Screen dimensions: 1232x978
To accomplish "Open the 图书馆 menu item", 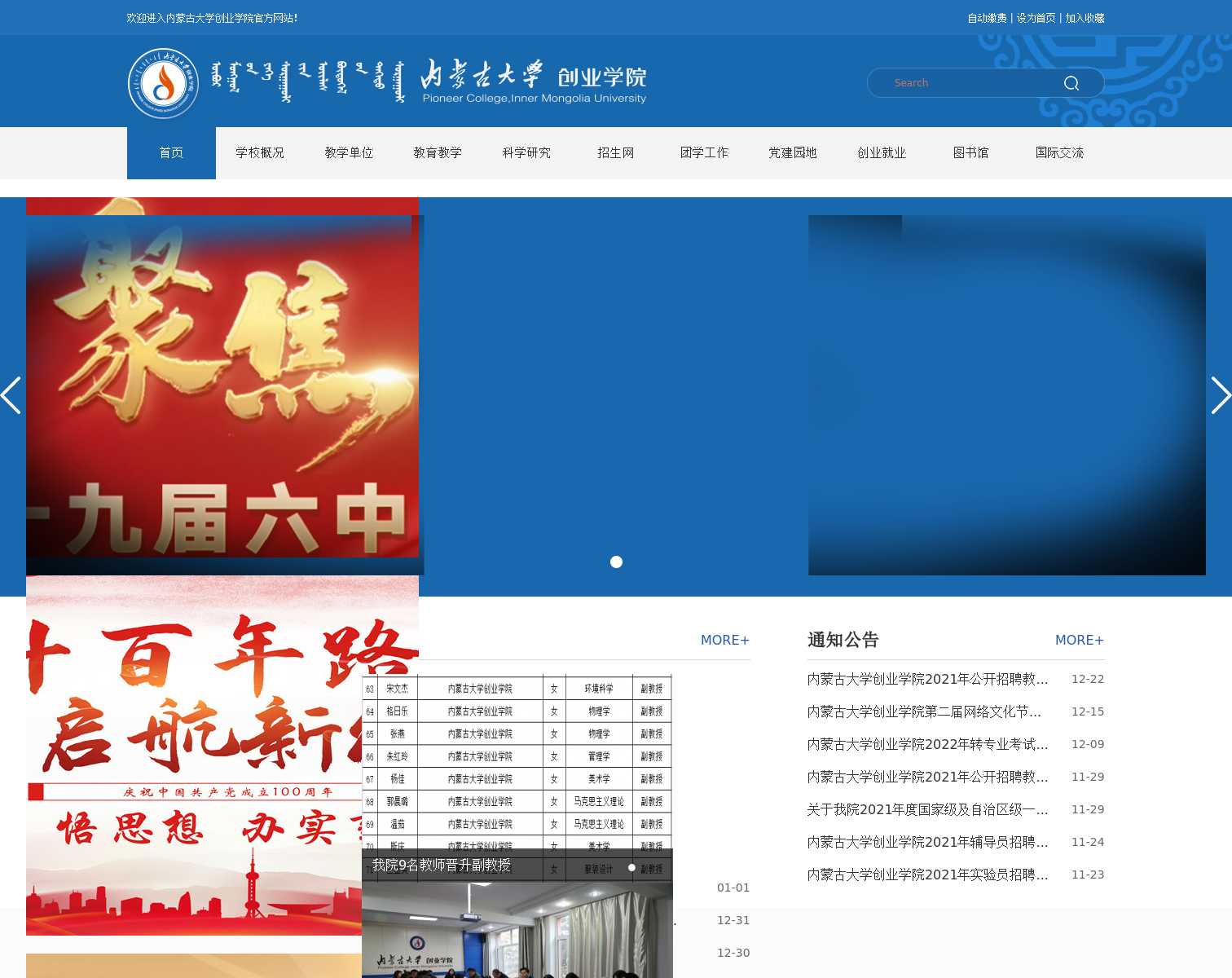I will (x=970, y=152).
